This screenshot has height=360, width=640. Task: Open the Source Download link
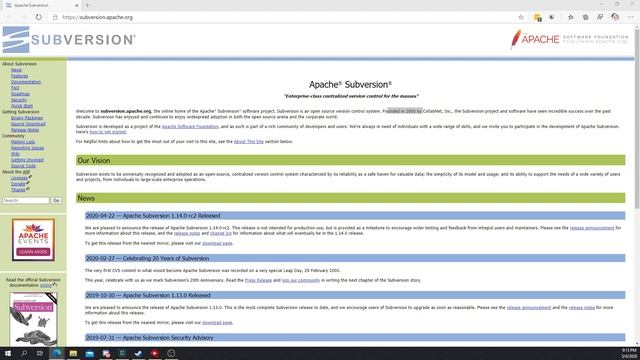point(28,124)
